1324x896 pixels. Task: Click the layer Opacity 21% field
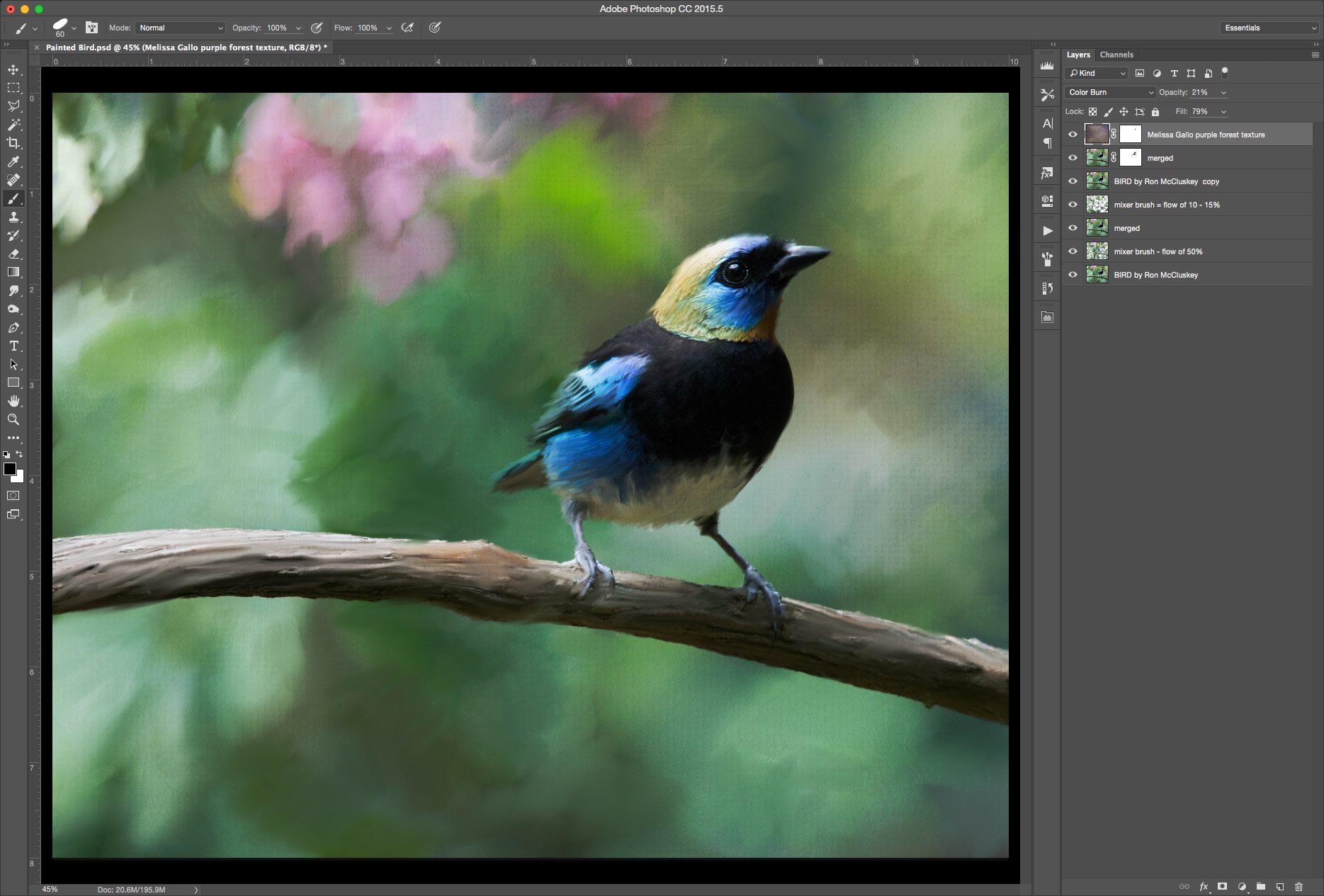(x=1200, y=93)
